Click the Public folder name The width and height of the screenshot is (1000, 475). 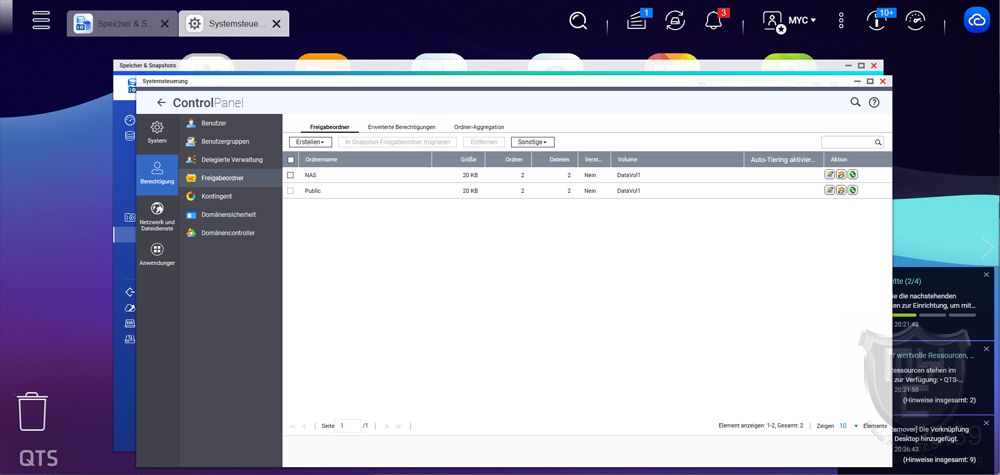(312, 191)
